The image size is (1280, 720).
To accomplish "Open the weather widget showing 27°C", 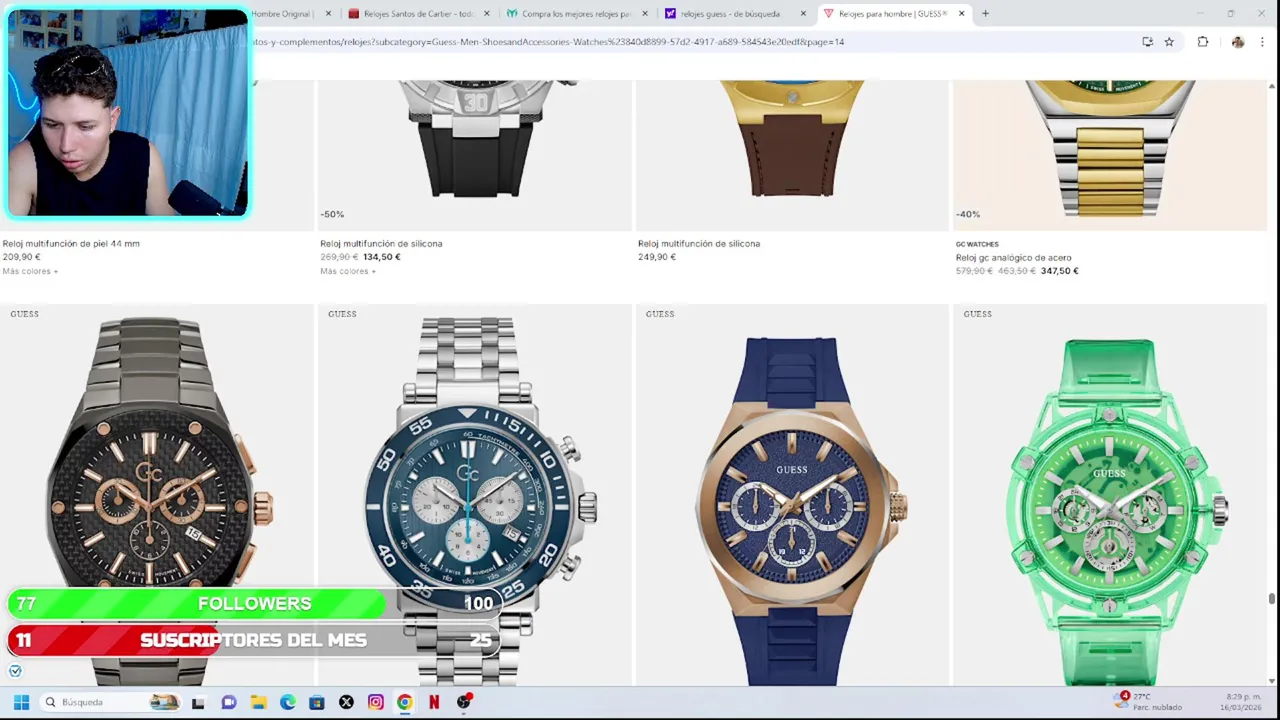I will tap(1149, 702).
